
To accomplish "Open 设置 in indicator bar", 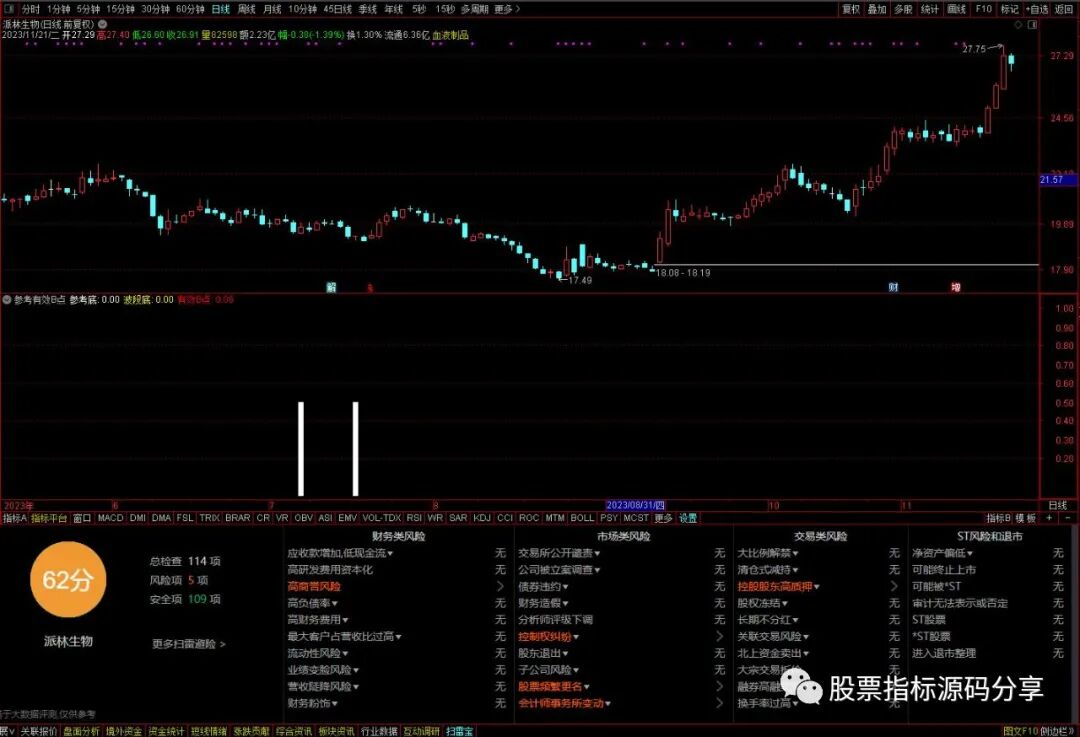I will (x=688, y=518).
